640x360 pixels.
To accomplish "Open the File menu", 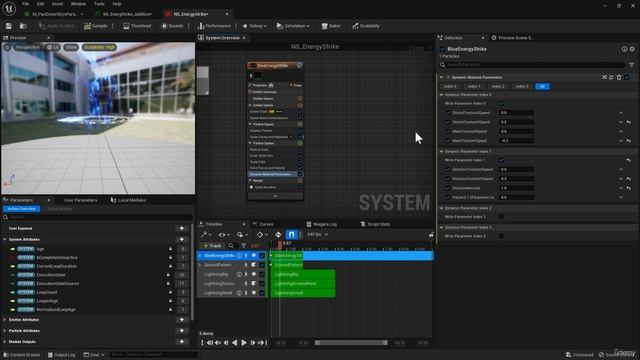I will [25, 4].
